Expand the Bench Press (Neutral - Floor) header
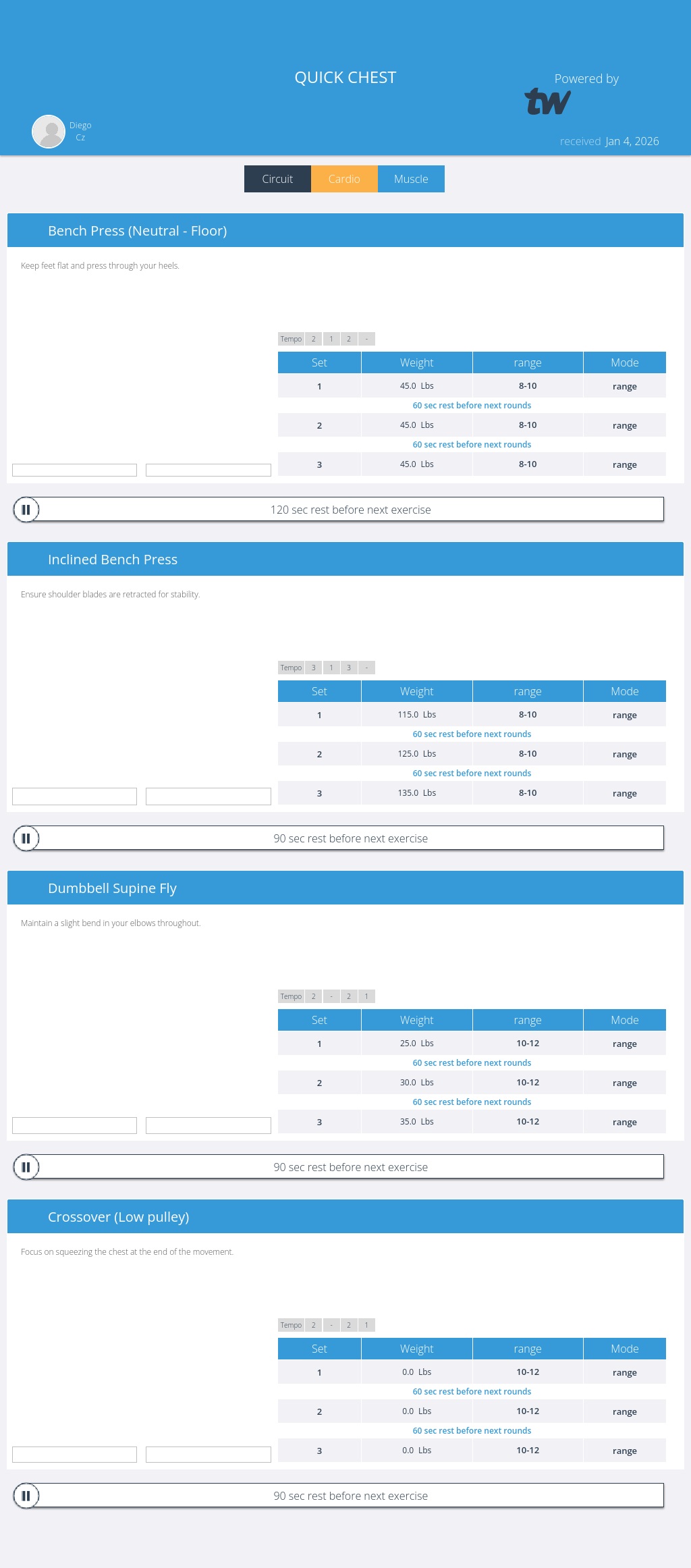This screenshot has width=691, height=1568. coord(345,231)
